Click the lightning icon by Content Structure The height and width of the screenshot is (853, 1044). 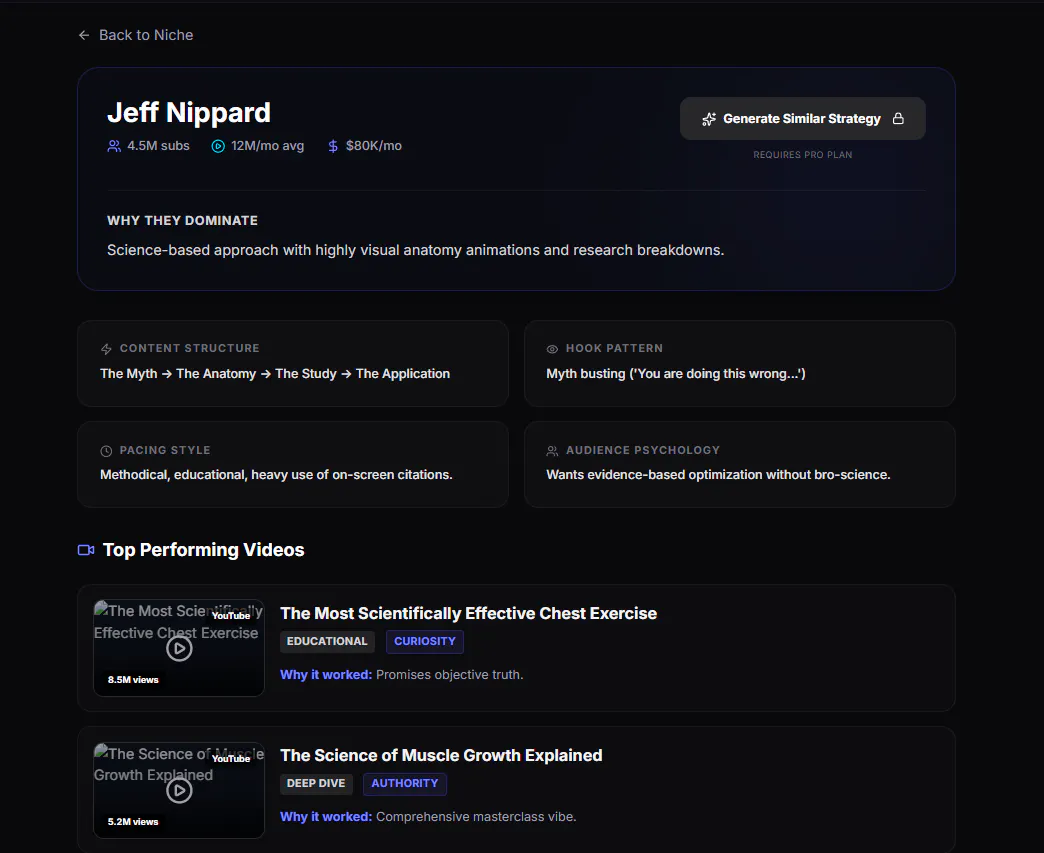106,349
